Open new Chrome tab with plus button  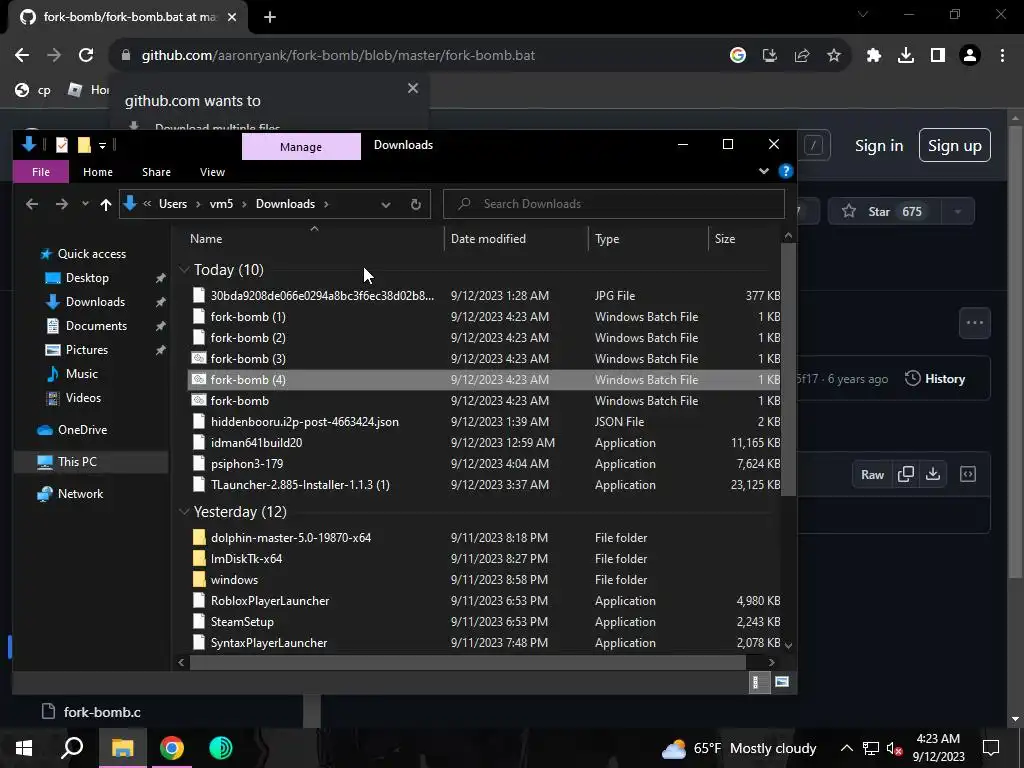click(270, 17)
